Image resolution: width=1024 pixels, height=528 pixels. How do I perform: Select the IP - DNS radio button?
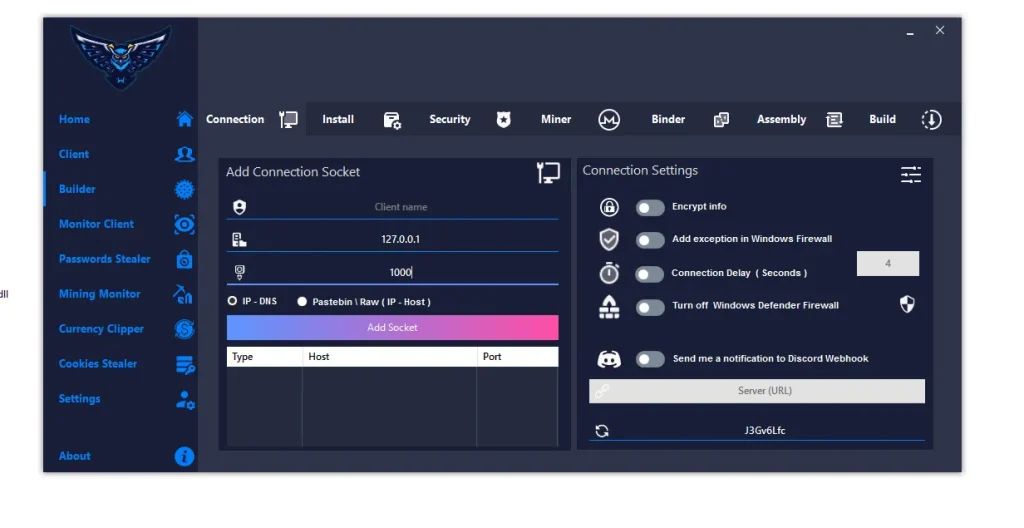[233, 301]
